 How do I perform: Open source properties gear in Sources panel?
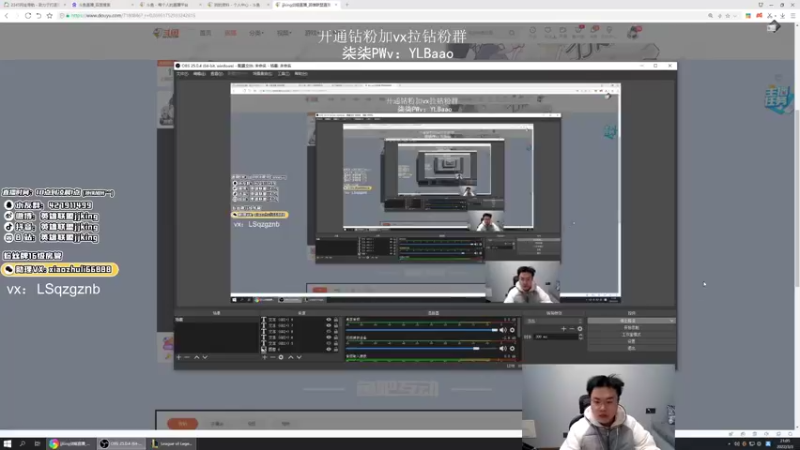(281, 357)
